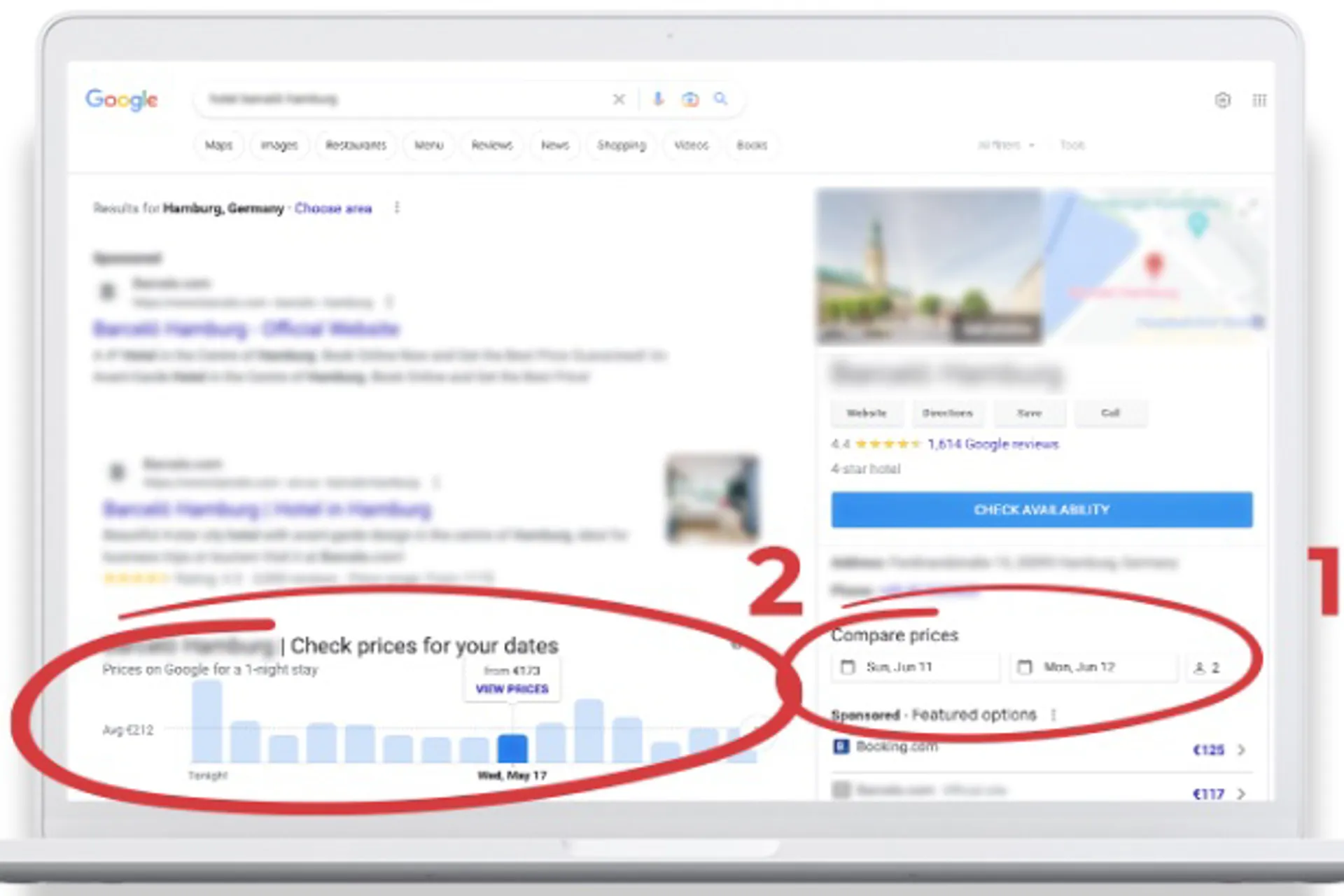Save the hotel with the Save button

pyautogui.click(x=1030, y=413)
